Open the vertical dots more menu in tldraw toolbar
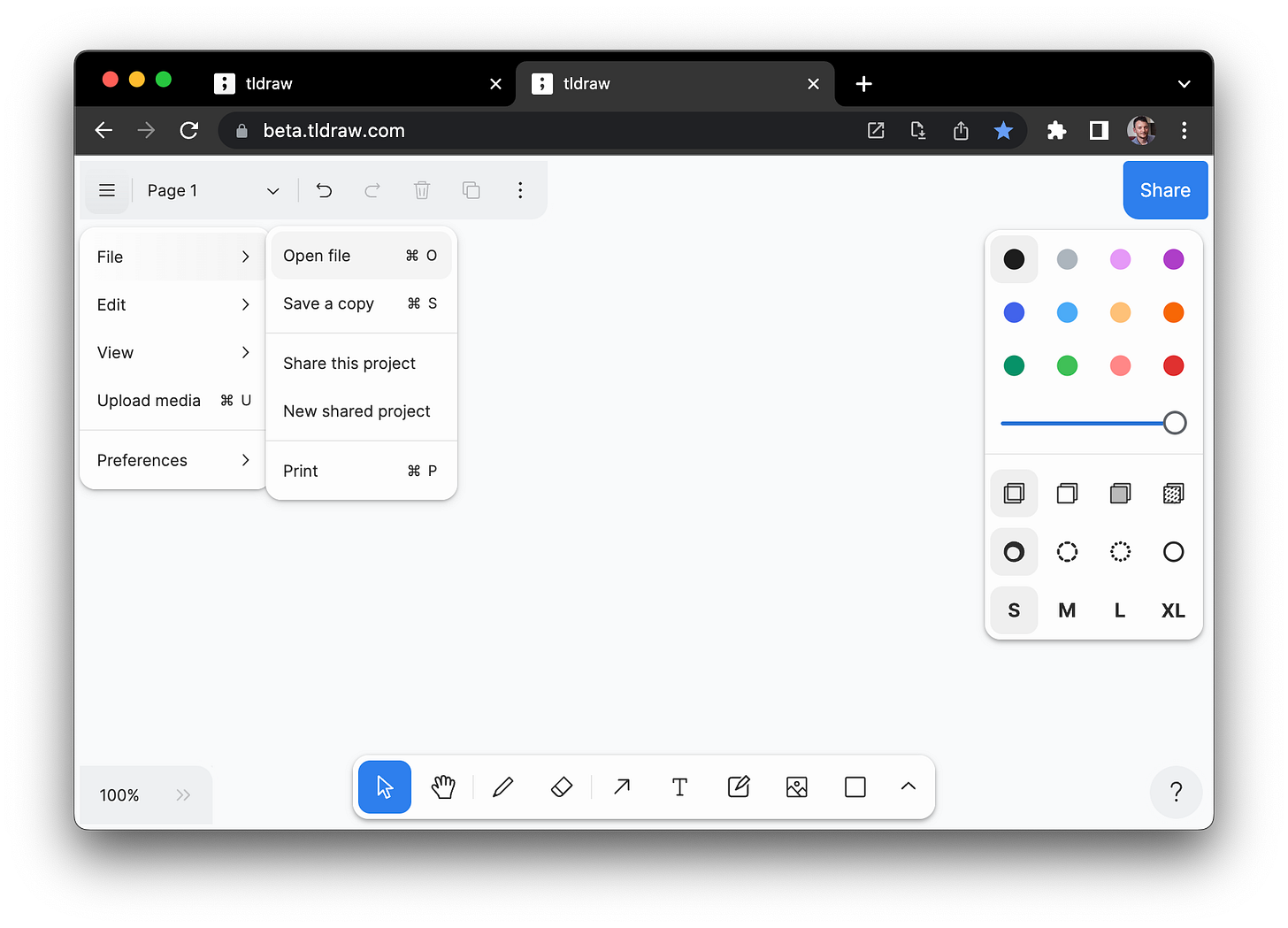Screen dimensions: 1288x928 (520, 190)
